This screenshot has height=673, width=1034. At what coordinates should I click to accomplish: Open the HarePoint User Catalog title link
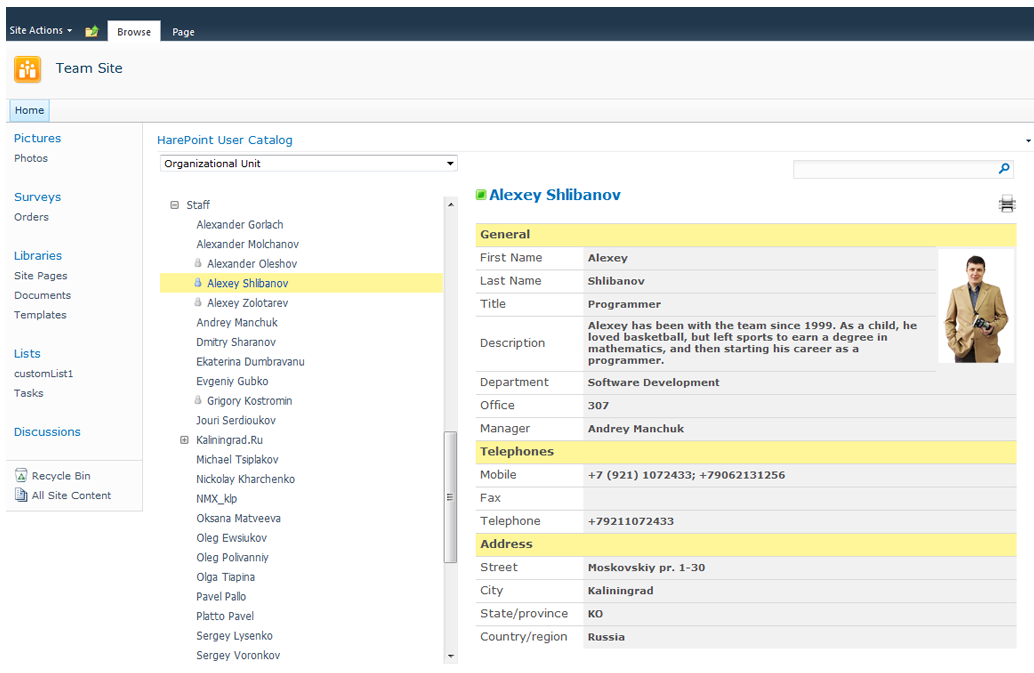point(225,140)
